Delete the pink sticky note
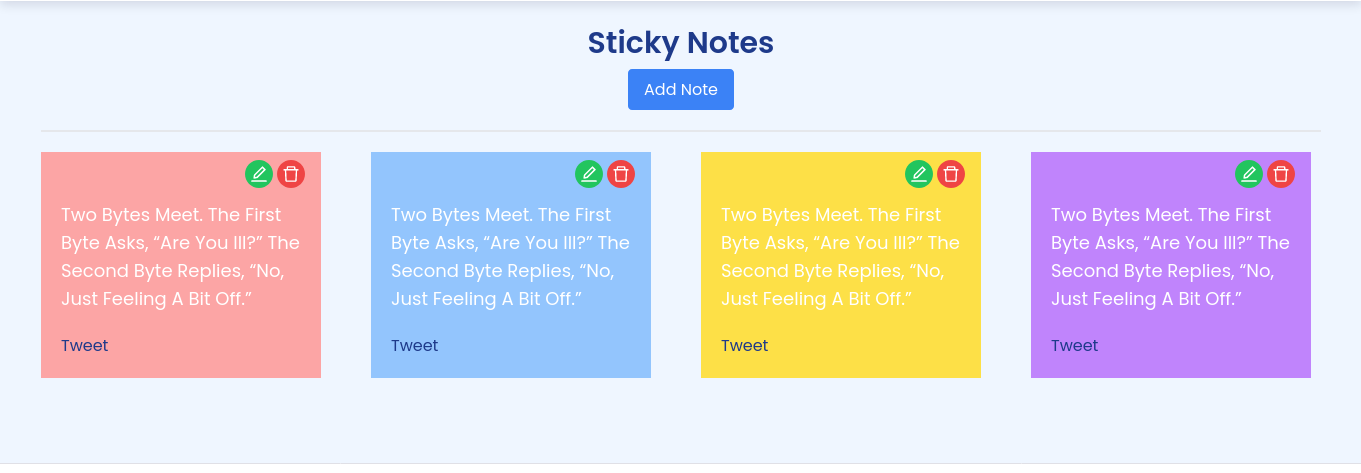The image size is (1361, 473). (291, 174)
